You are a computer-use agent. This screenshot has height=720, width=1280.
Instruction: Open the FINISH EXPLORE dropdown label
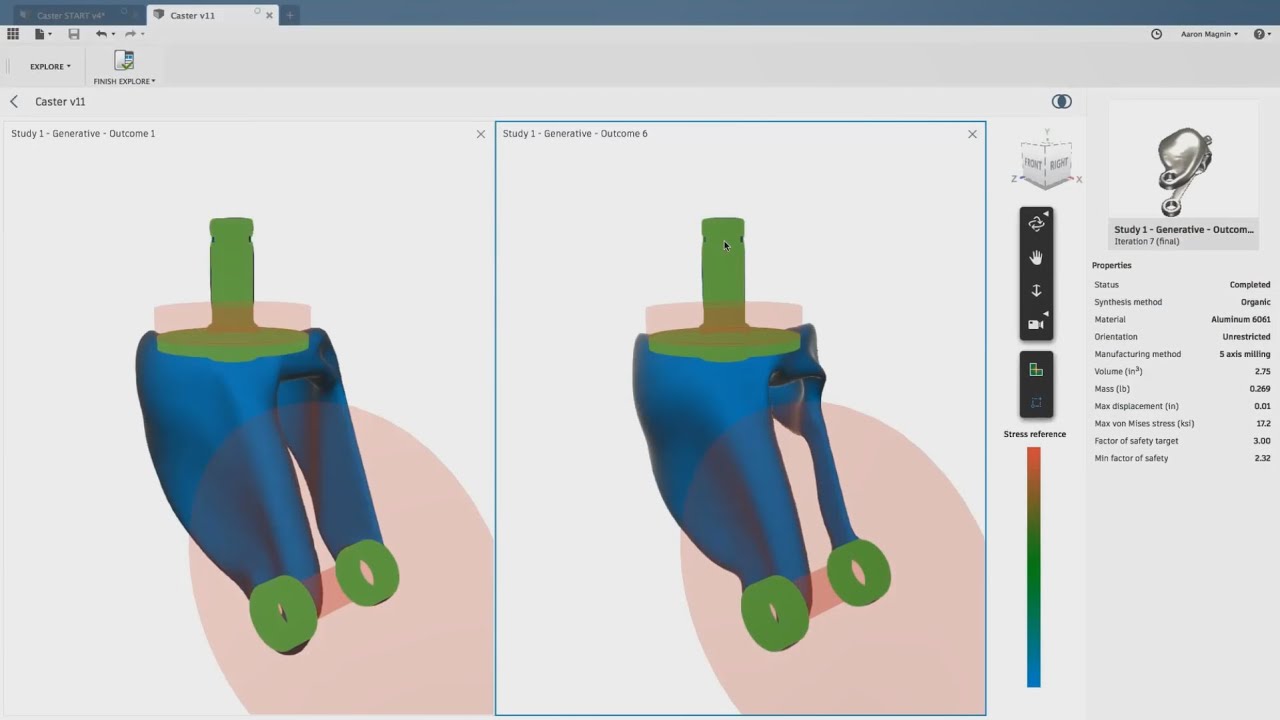pyautogui.click(x=124, y=81)
